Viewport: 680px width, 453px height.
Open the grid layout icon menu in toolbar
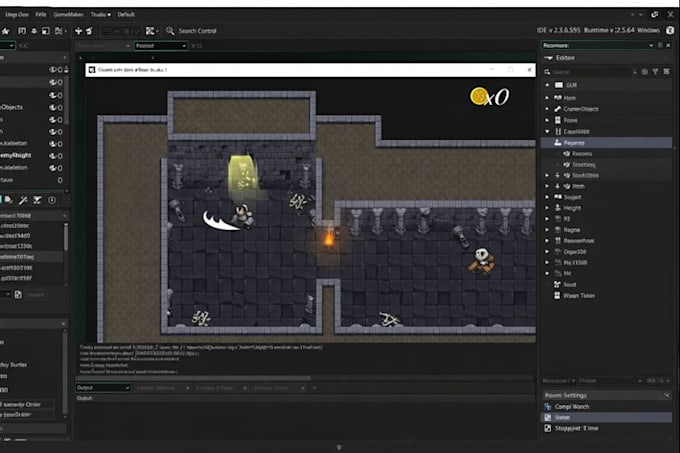[x=151, y=31]
